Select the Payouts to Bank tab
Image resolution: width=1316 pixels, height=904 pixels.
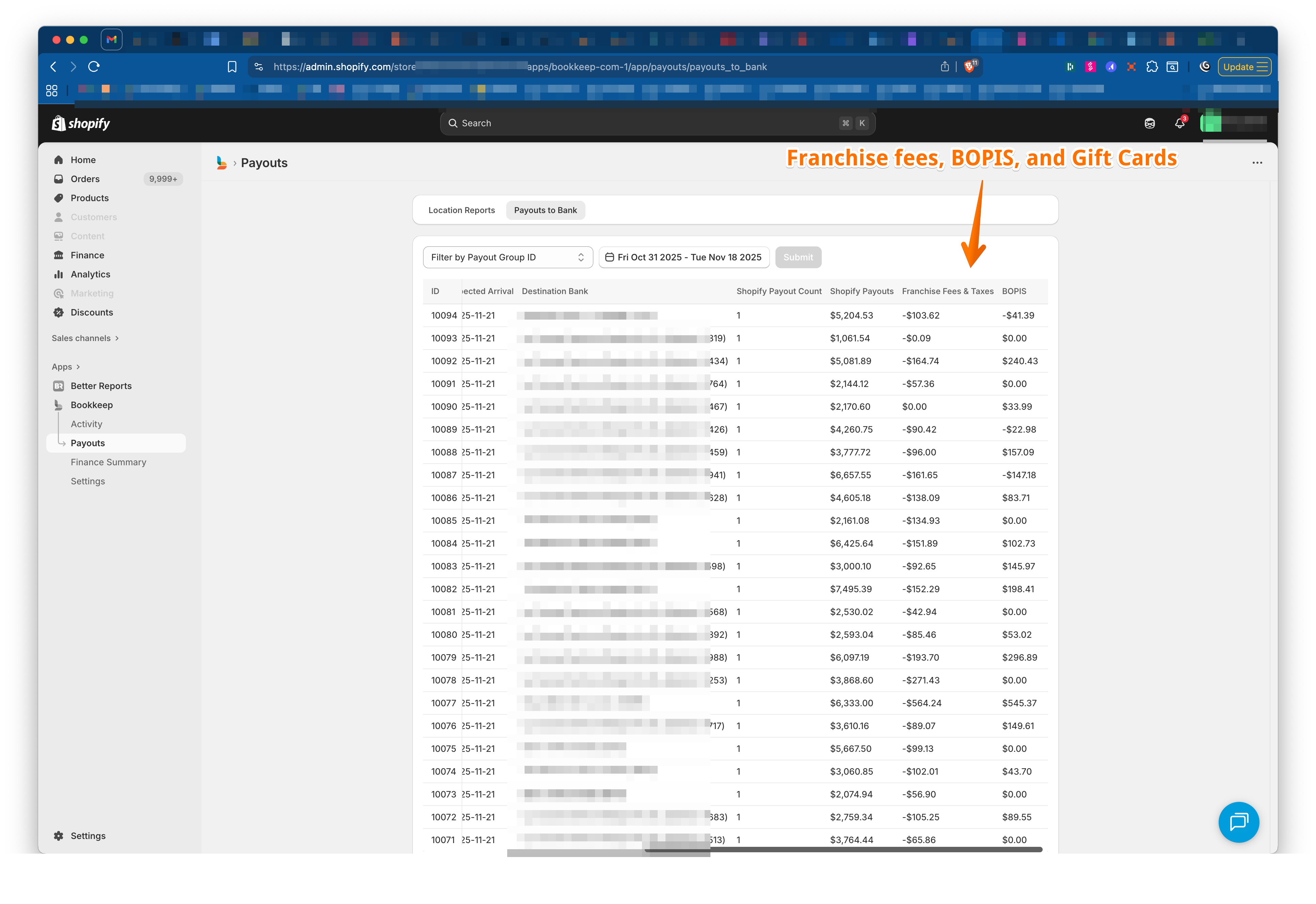(x=545, y=210)
